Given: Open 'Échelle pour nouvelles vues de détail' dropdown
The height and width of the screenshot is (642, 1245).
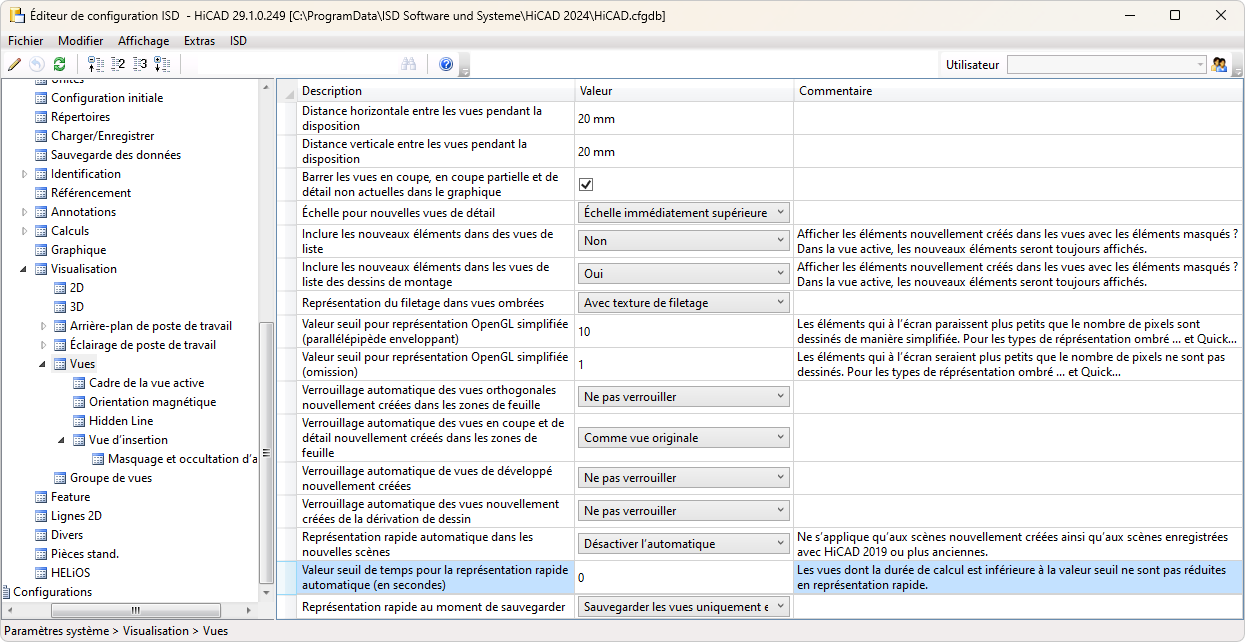Looking at the screenshot, I should coord(684,212).
